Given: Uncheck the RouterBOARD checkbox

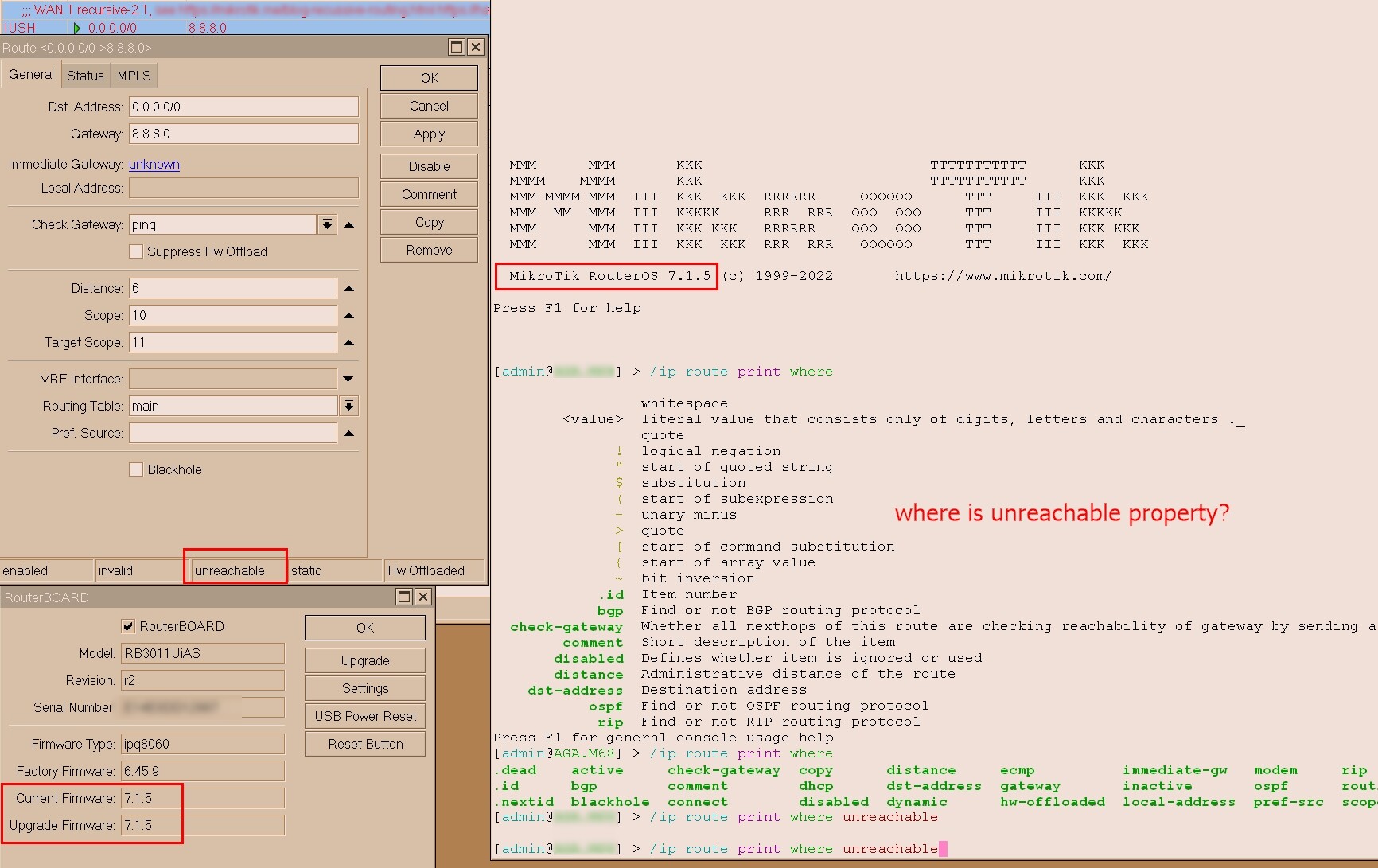Looking at the screenshot, I should (x=129, y=626).
